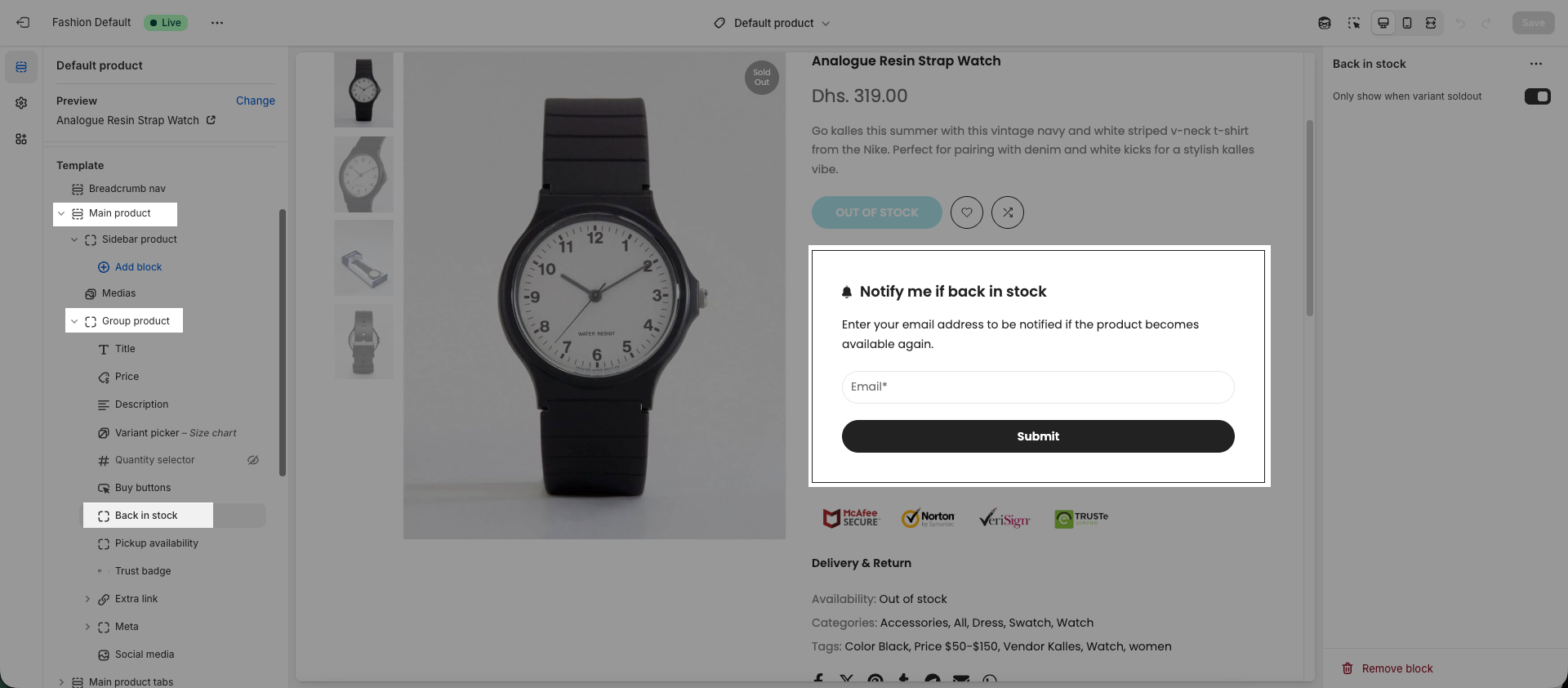The width and height of the screenshot is (1568, 688).
Task: Open the theme settings gear icon
Action: (x=21, y=103)
